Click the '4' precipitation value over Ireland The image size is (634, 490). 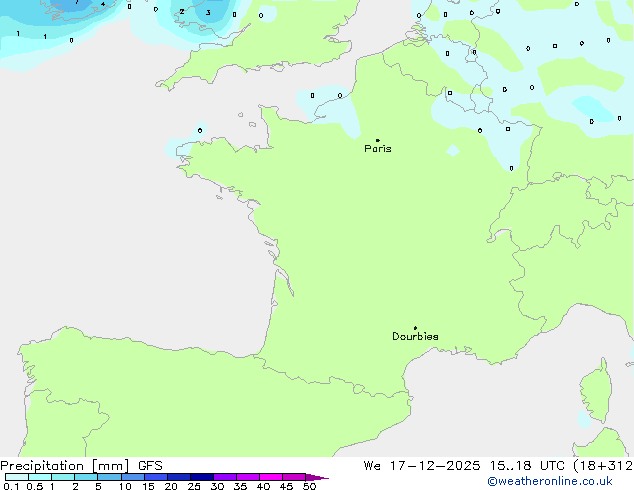pos(103,4)
